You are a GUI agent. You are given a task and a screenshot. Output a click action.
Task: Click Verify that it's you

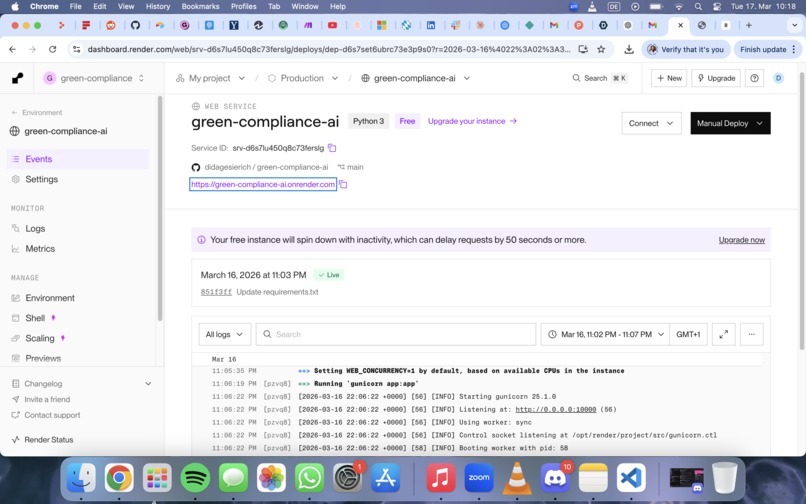pyautogui.click(x=686, y=49)
